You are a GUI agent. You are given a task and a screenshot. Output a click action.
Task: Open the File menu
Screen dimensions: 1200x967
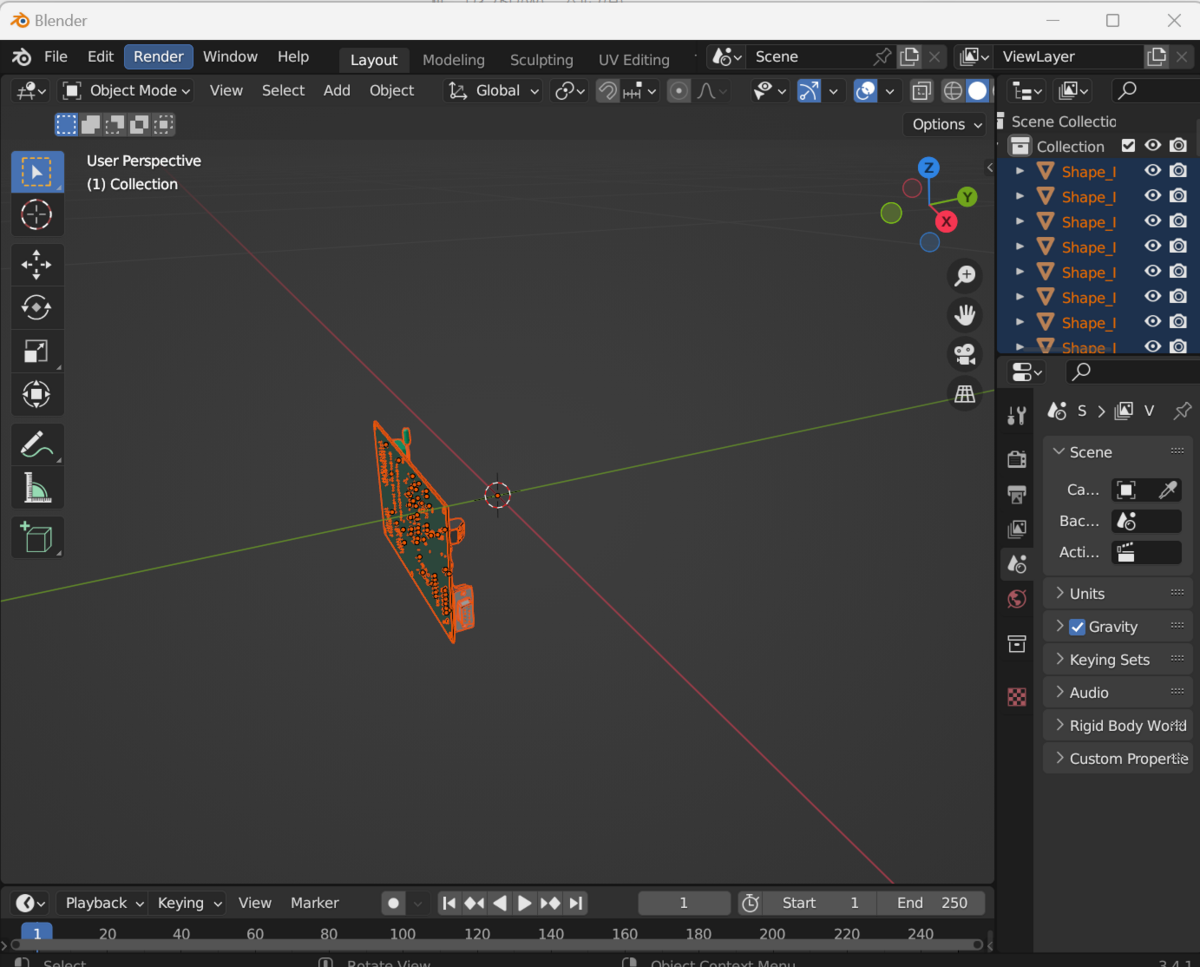click(x=56, y=57)
